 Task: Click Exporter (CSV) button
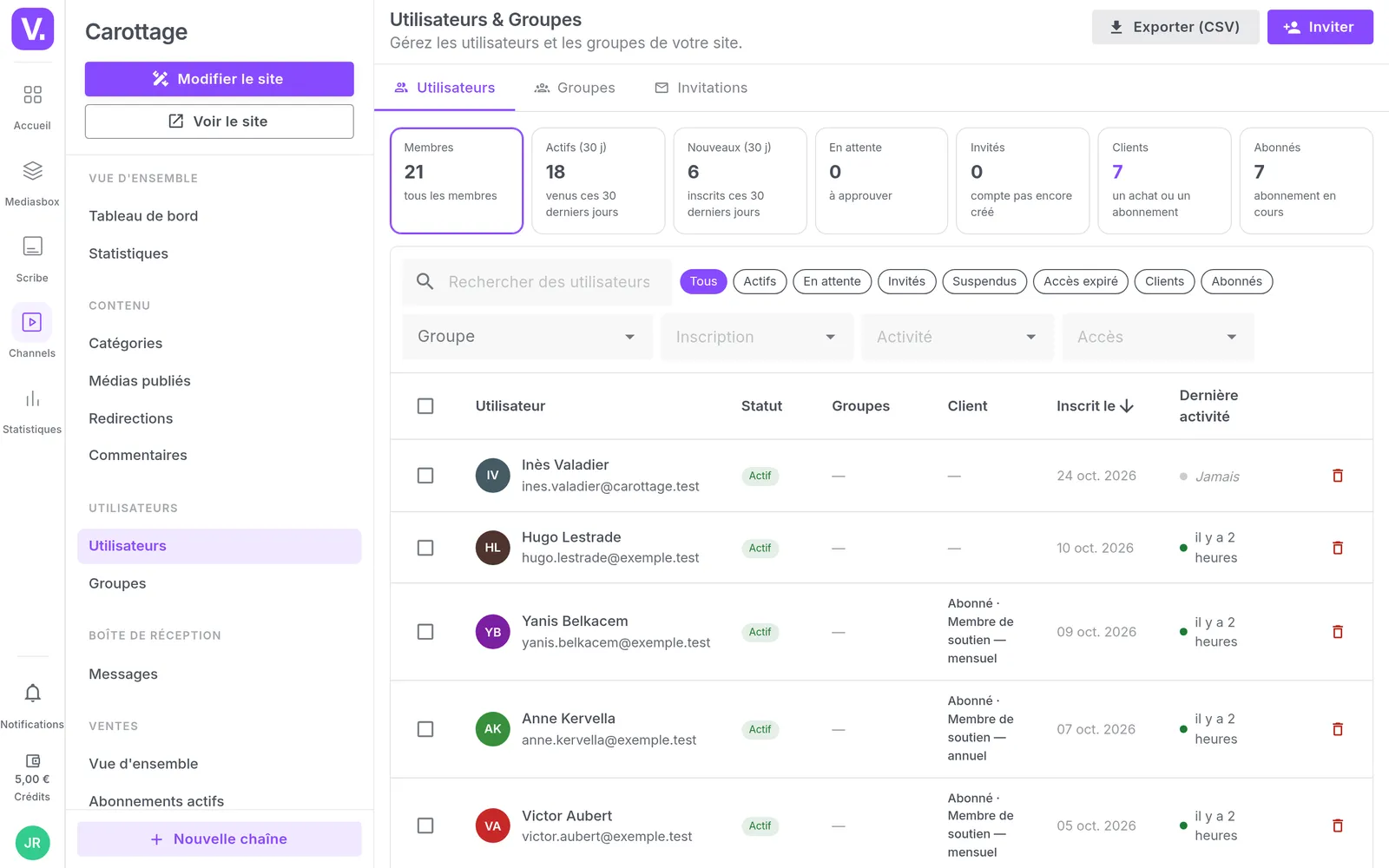[x=1175, y=27]
